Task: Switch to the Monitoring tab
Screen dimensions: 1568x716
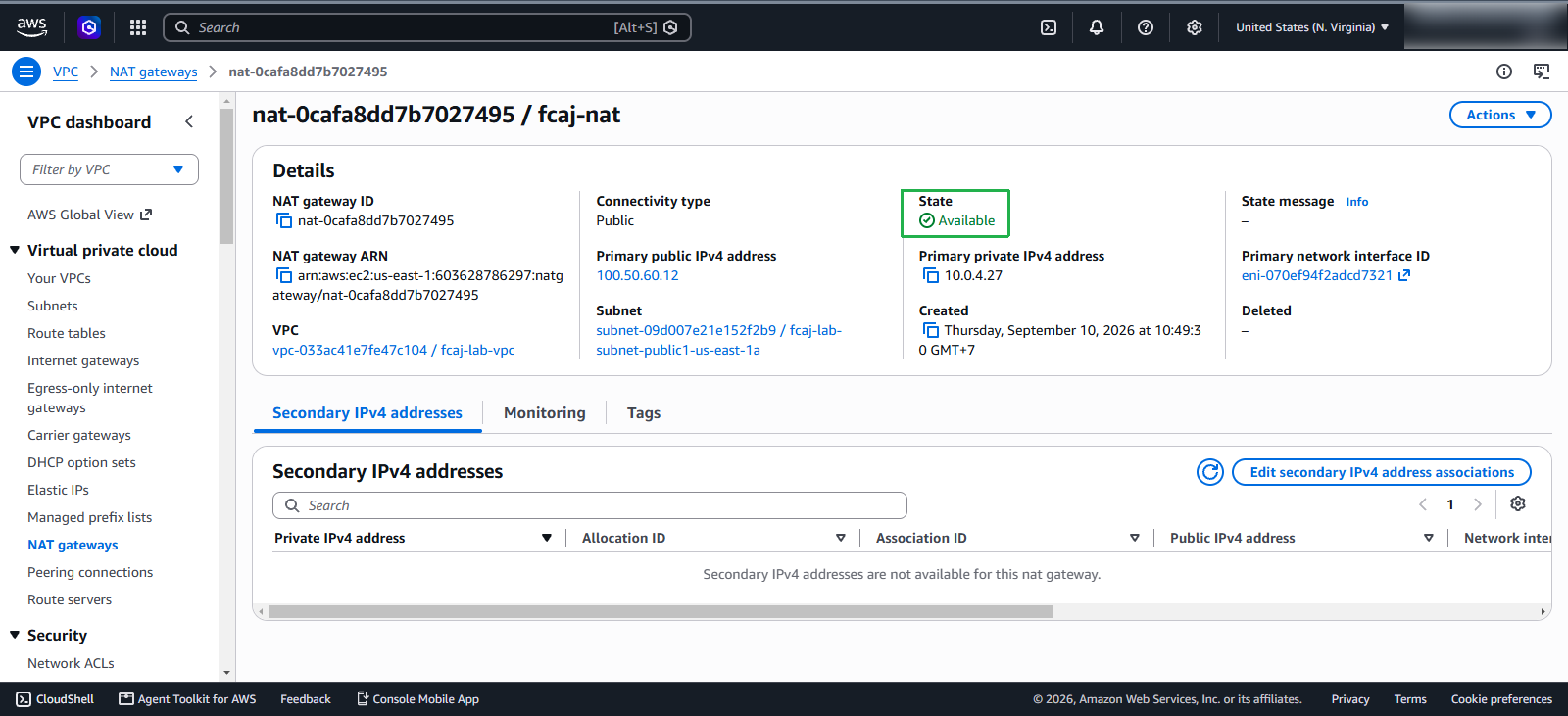Action: (x=545, y=413)
